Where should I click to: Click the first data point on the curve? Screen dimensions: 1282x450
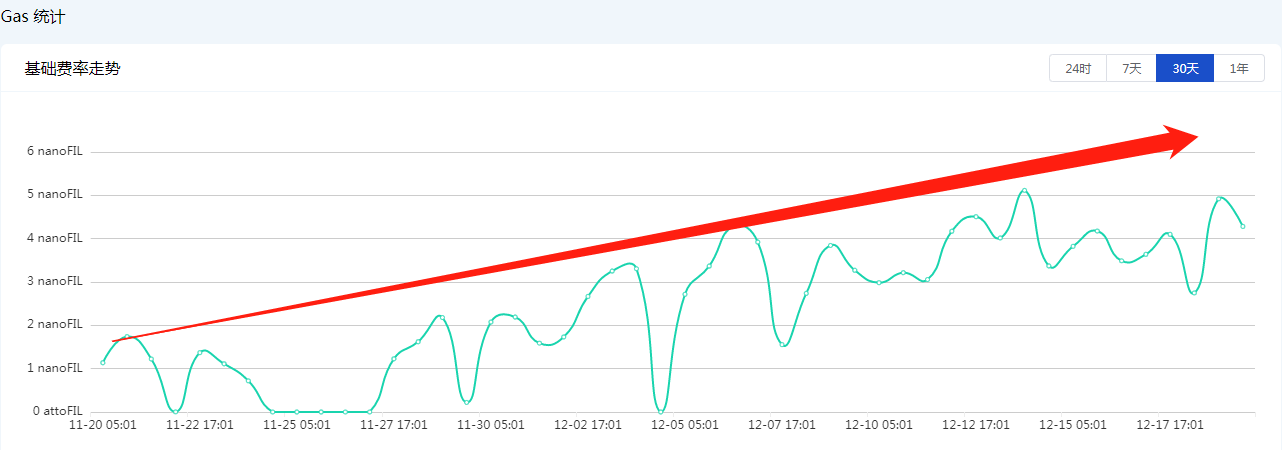click(x=103, y=362)
